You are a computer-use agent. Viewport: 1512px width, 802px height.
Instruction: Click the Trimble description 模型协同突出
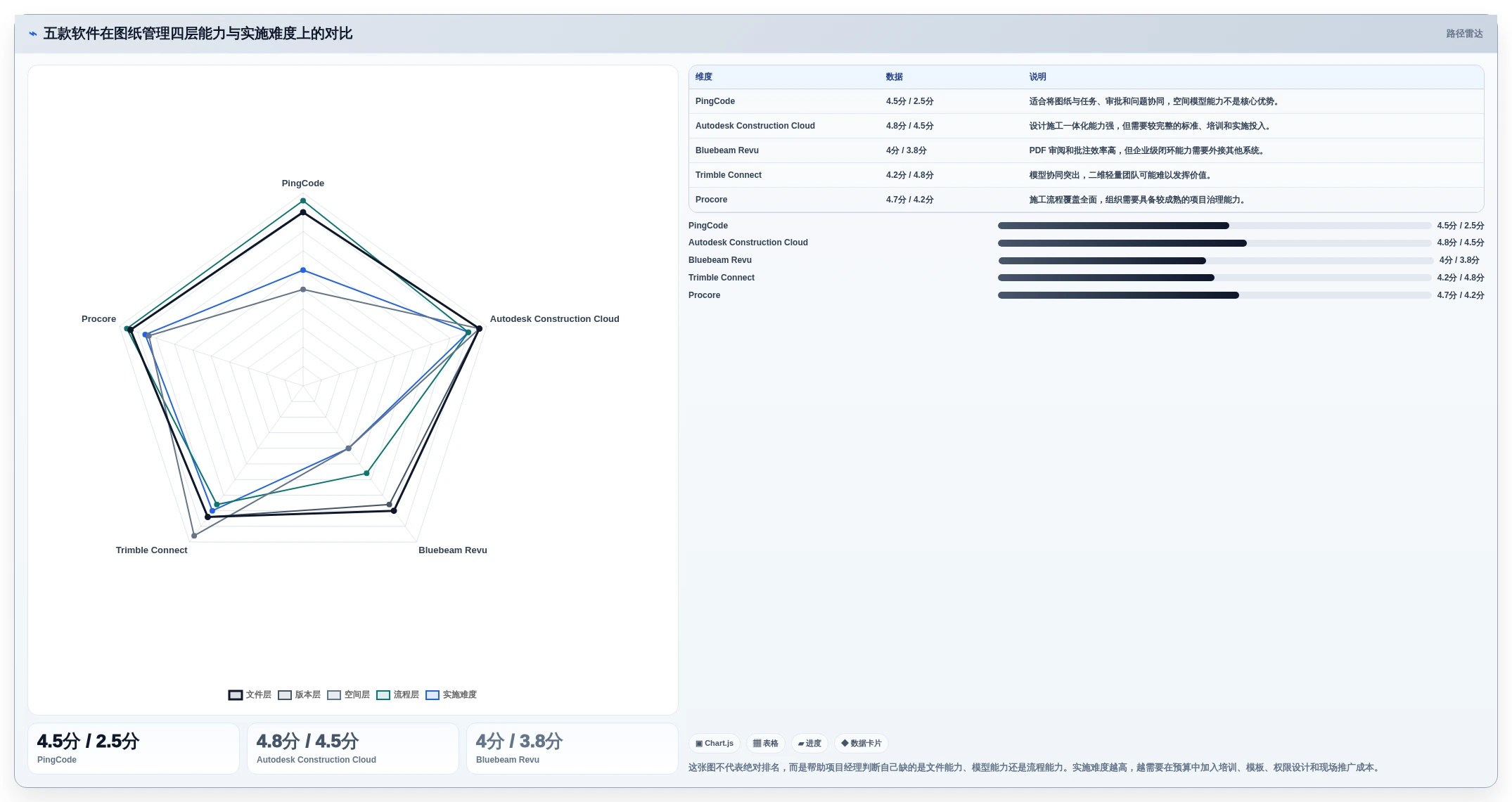coord(1121,175)
